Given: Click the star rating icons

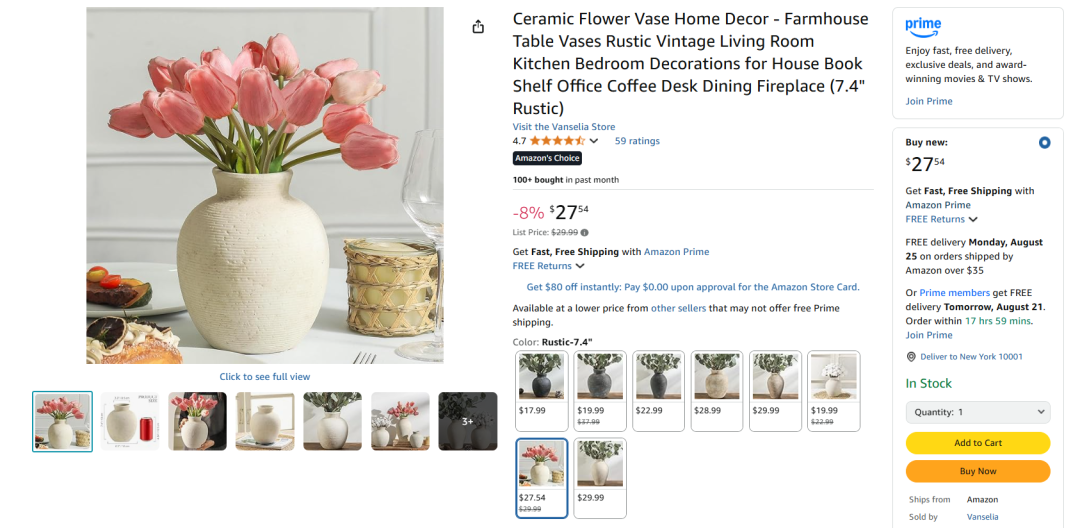Looking at the screenshot, I should (x=557, y=141).
